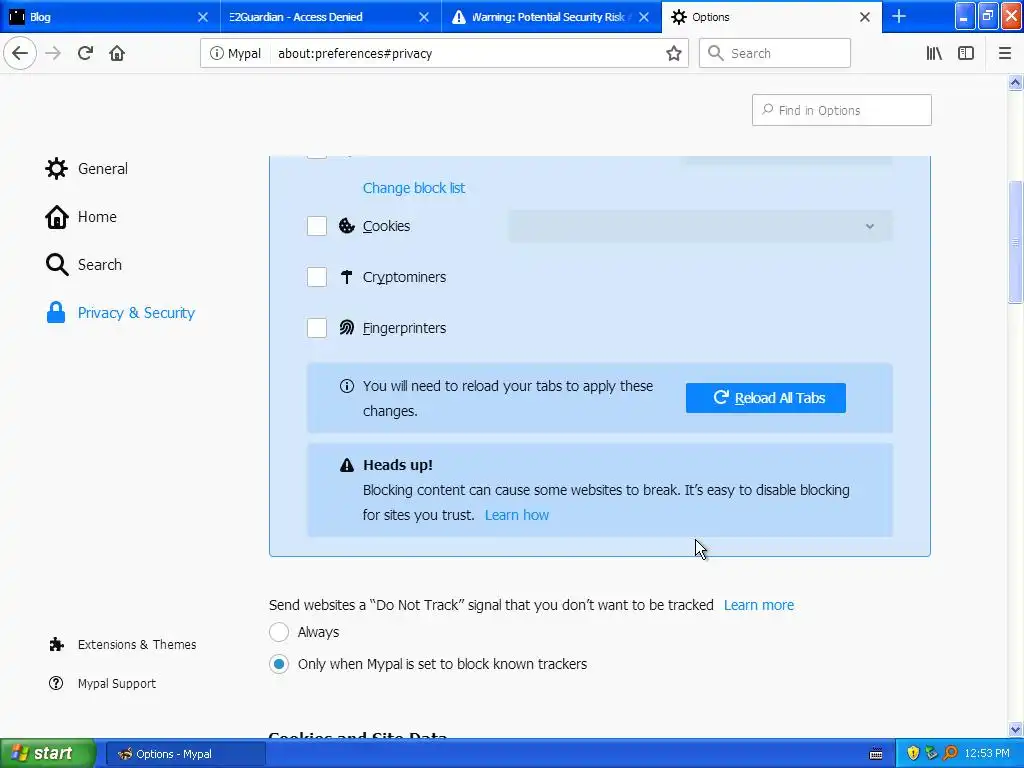The height and width of the screenshot is (768, 1024).
Task: Open Extensions & Themes
Action: pyautogui.click(x=136, y=645)
